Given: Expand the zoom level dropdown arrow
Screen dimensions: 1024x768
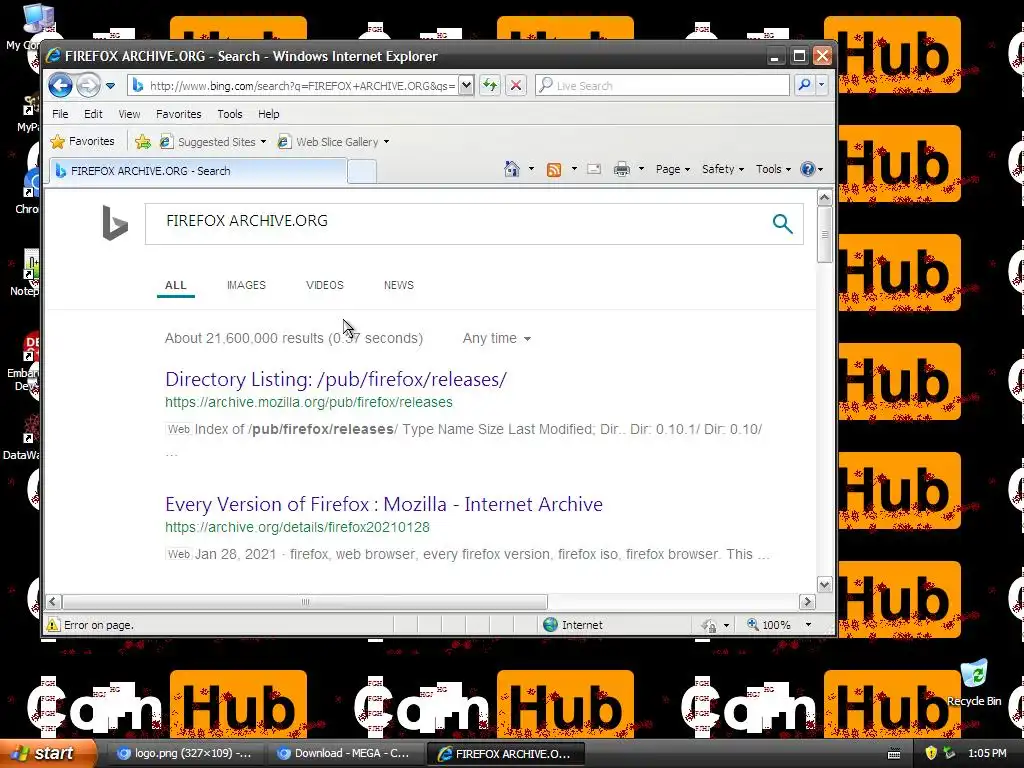Looking at the screenshot, I should (808, 625).
